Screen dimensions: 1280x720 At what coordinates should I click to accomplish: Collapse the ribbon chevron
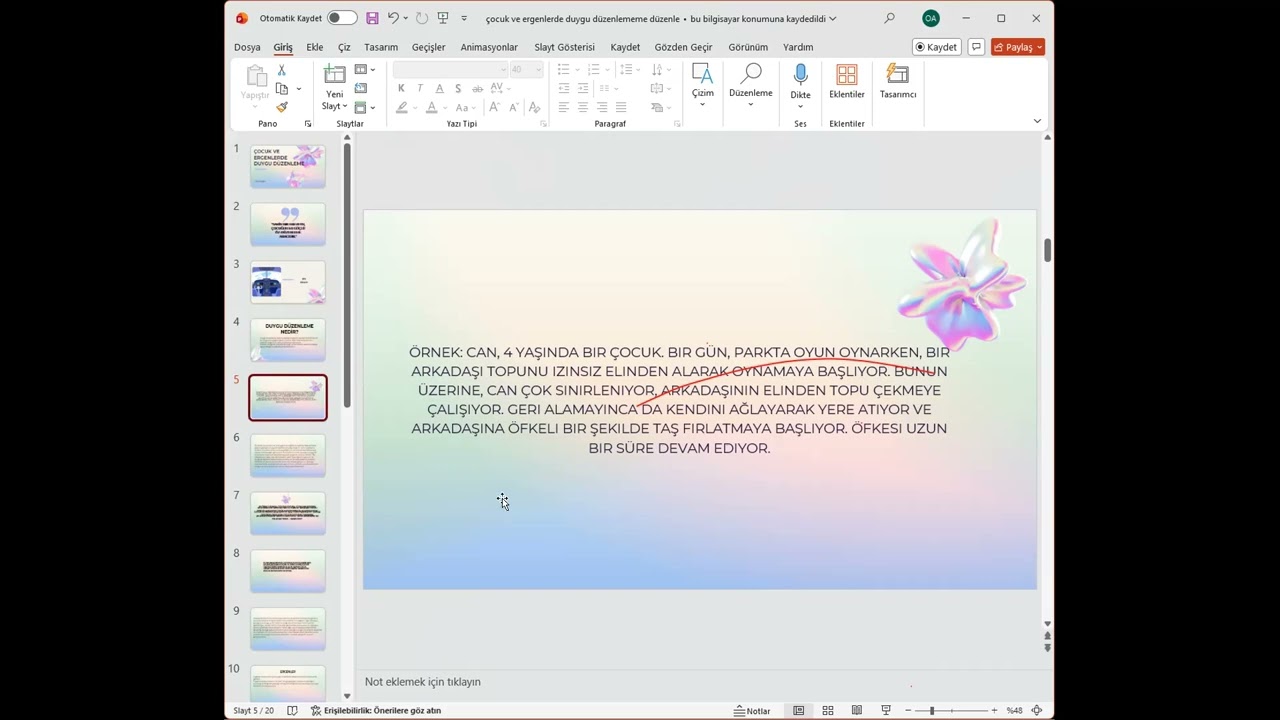coord(1037,121)
